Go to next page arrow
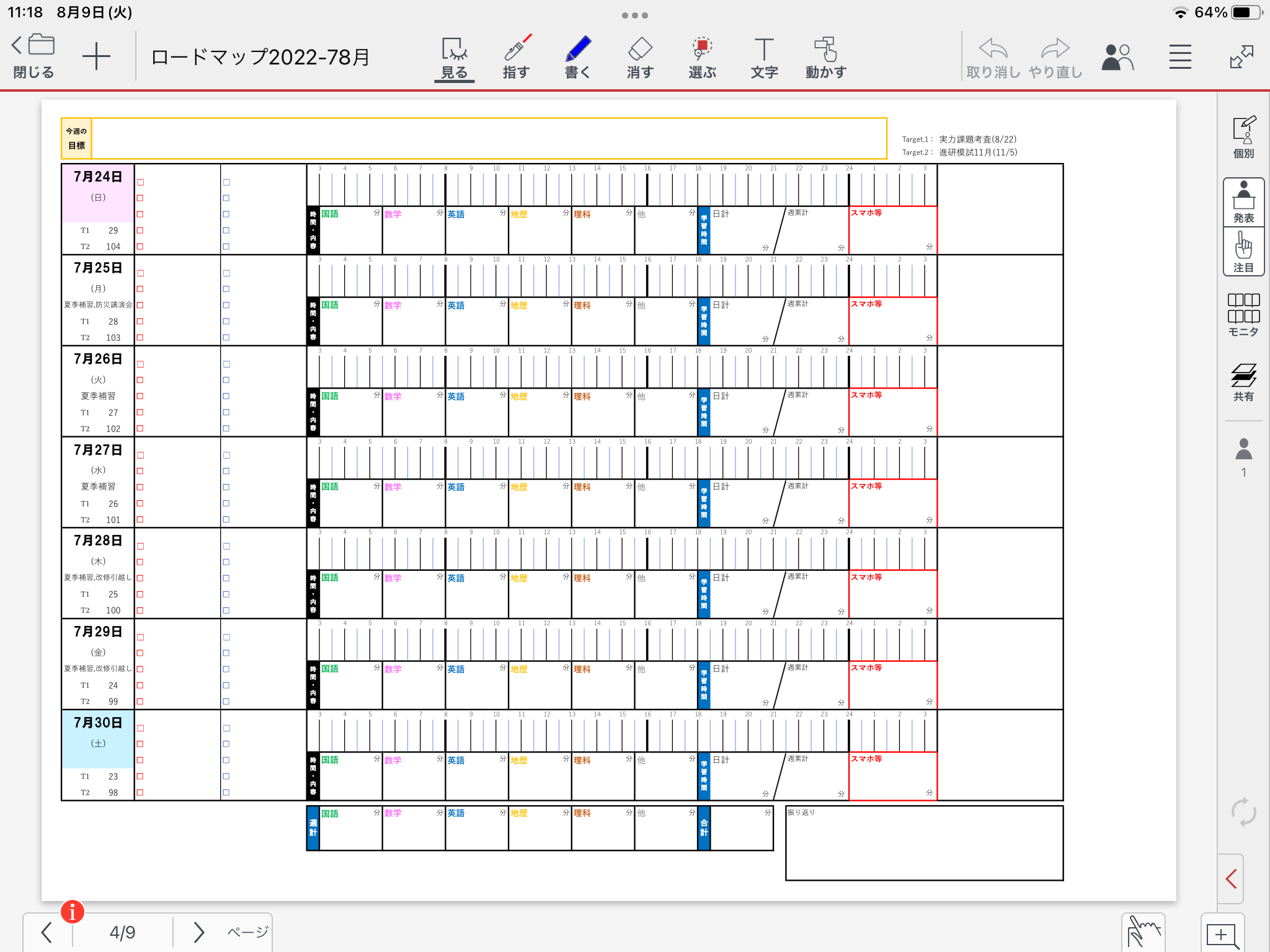 198,932
